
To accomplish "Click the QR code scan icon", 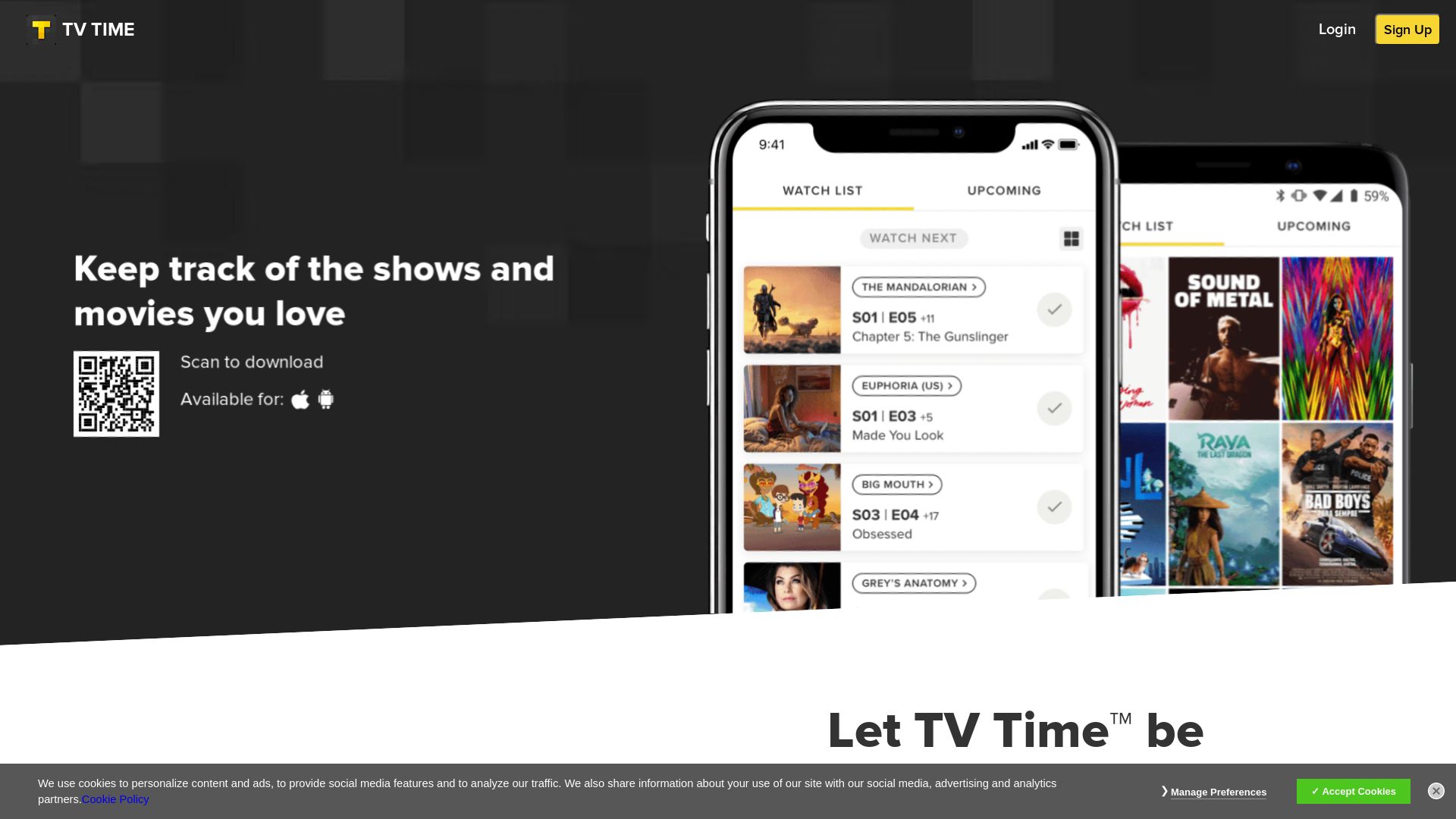I will pyautogui.click(x=116, y=393).
